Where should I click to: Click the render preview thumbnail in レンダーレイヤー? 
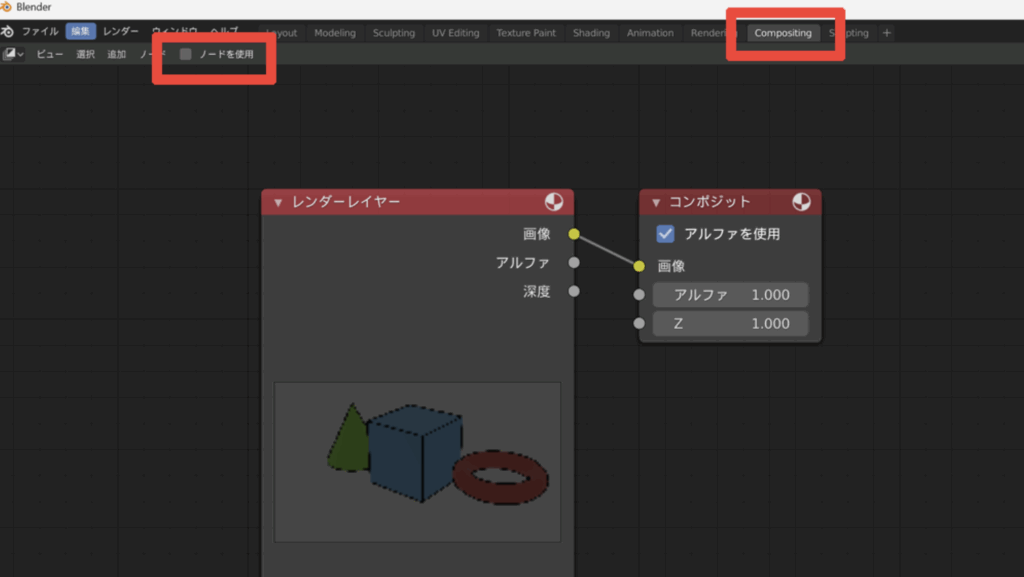coord(417,461)
